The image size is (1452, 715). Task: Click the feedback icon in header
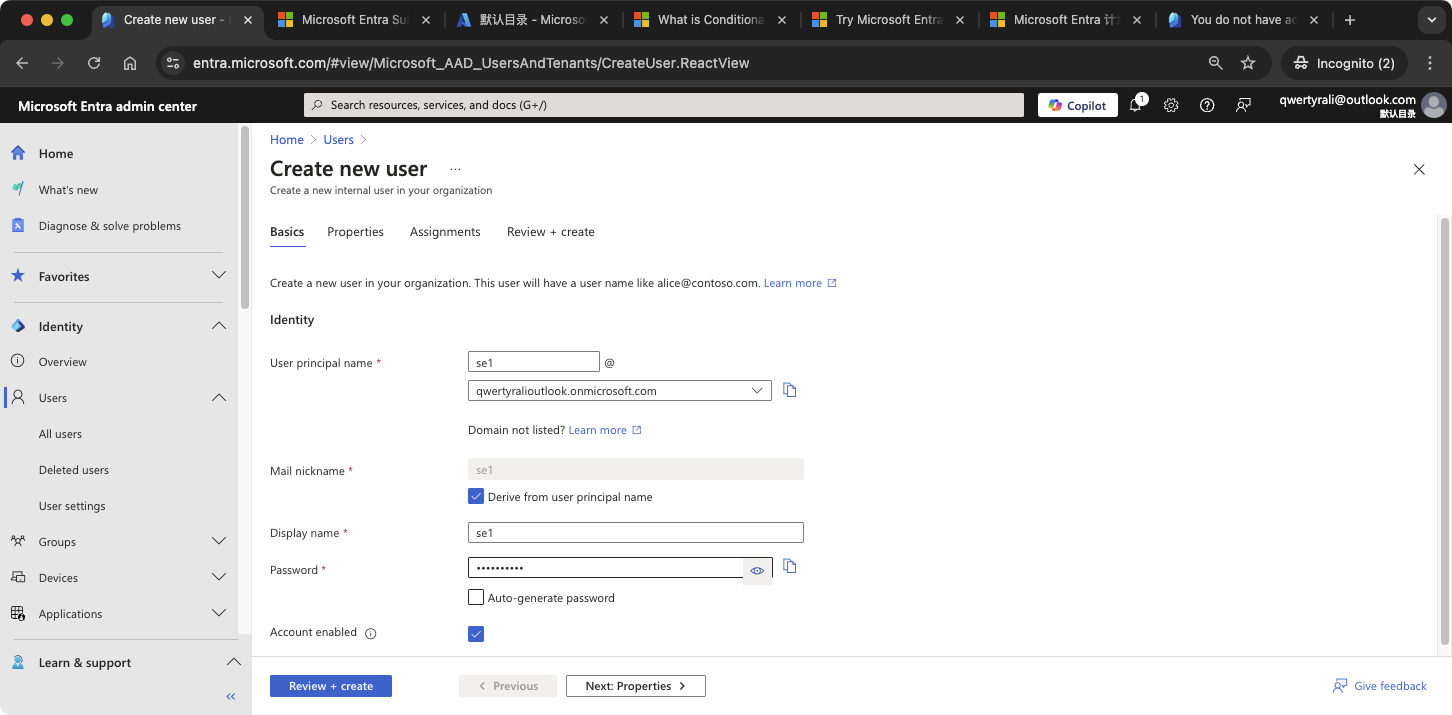(x=1243, y=105)
